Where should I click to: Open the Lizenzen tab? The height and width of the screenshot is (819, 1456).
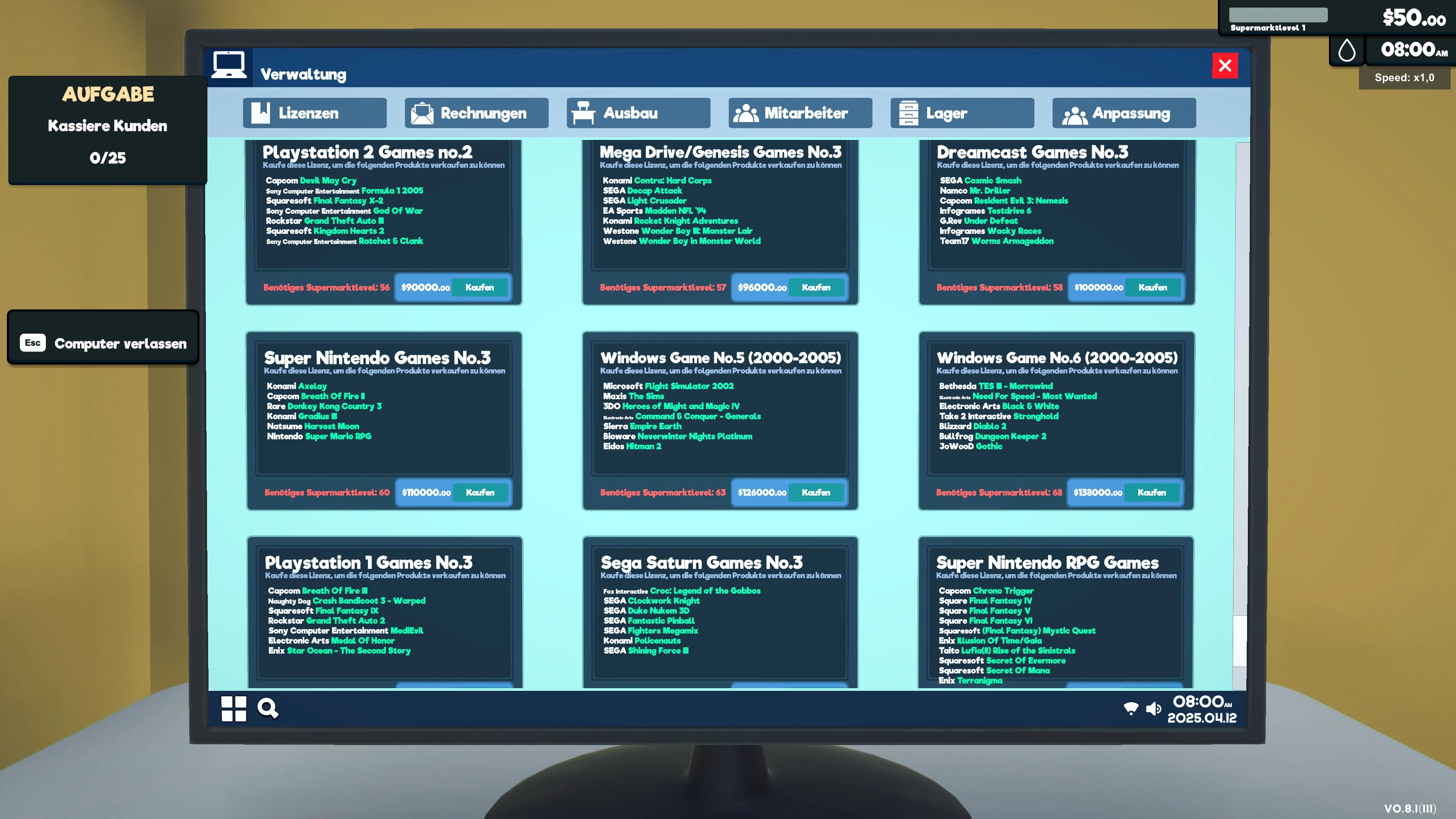tap(315, 113)
